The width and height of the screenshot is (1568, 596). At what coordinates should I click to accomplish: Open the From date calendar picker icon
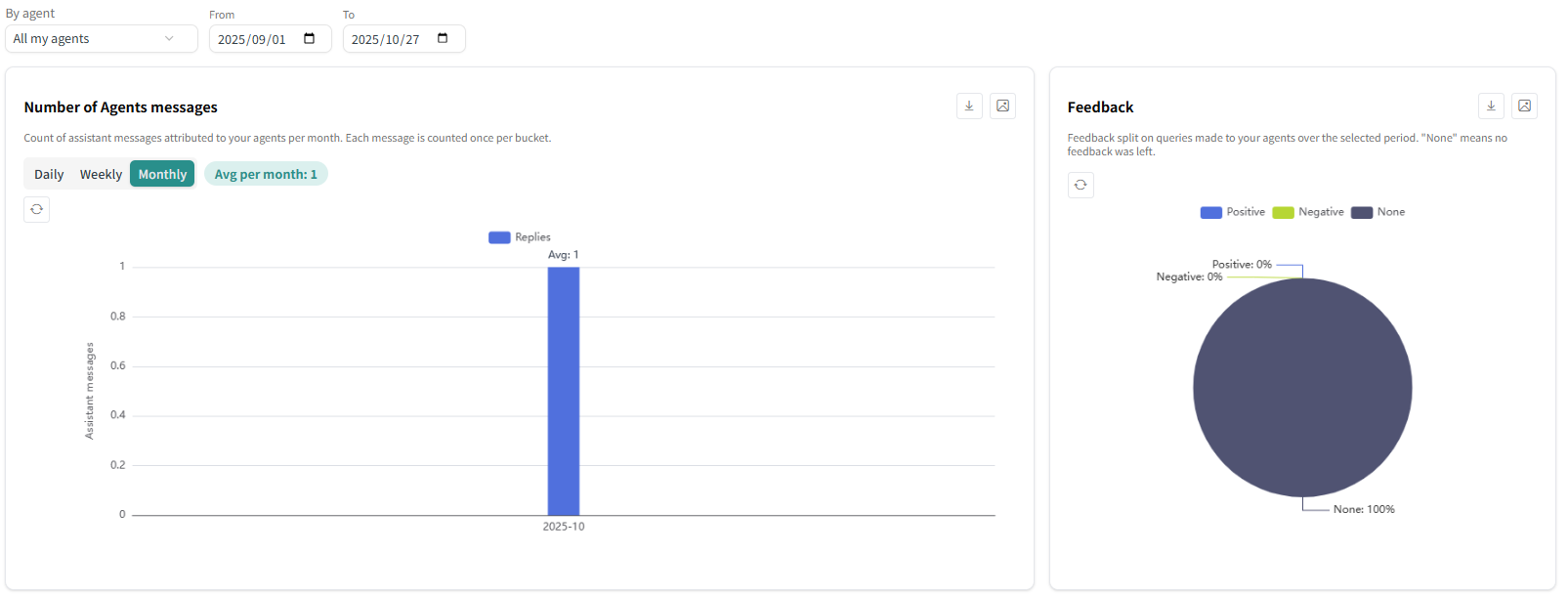(310, 39)
